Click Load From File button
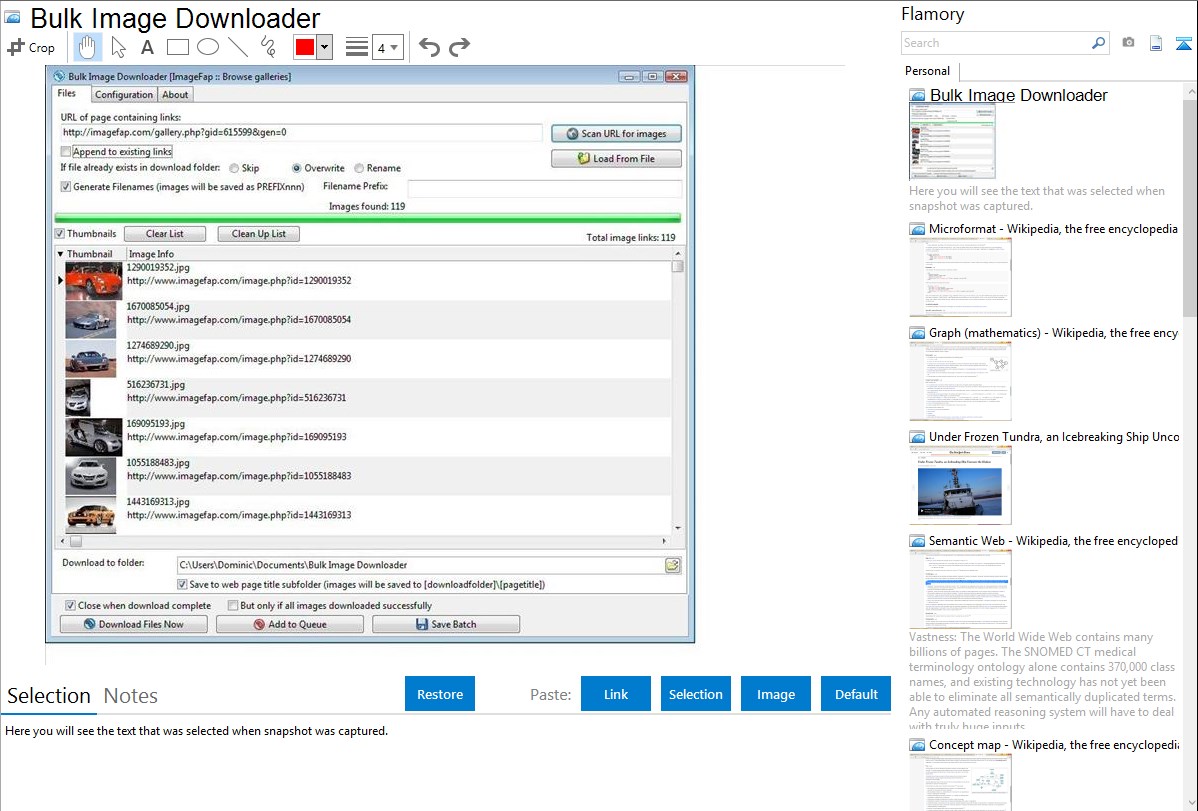The image size is (1198, 811). pos(616,159)
